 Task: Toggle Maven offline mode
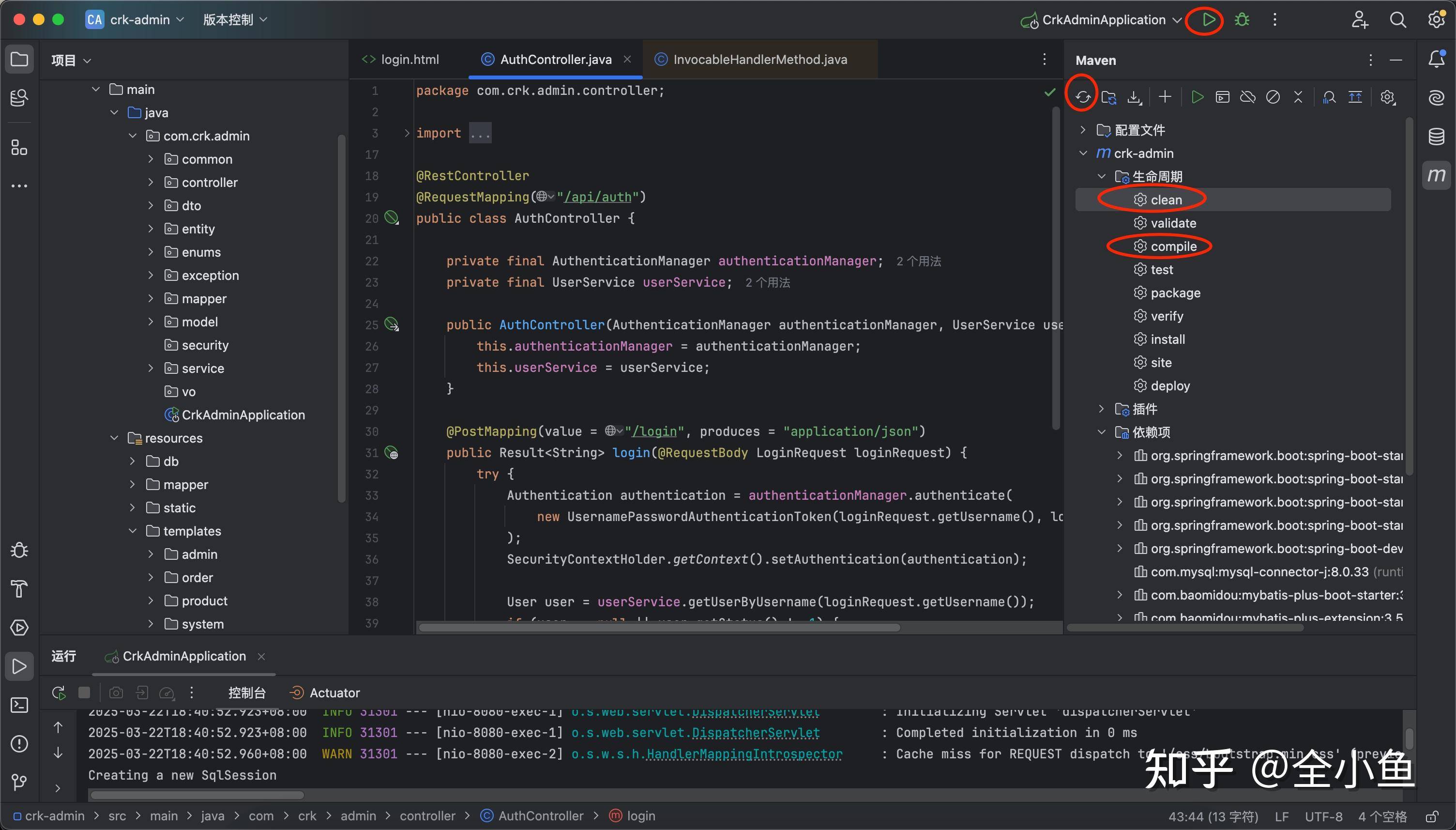1247,97
